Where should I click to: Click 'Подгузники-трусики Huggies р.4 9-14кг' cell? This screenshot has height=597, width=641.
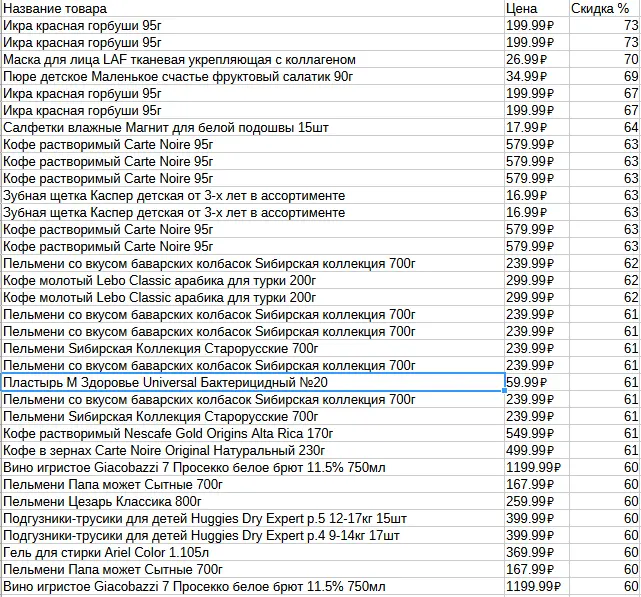[x=253, y=535]
